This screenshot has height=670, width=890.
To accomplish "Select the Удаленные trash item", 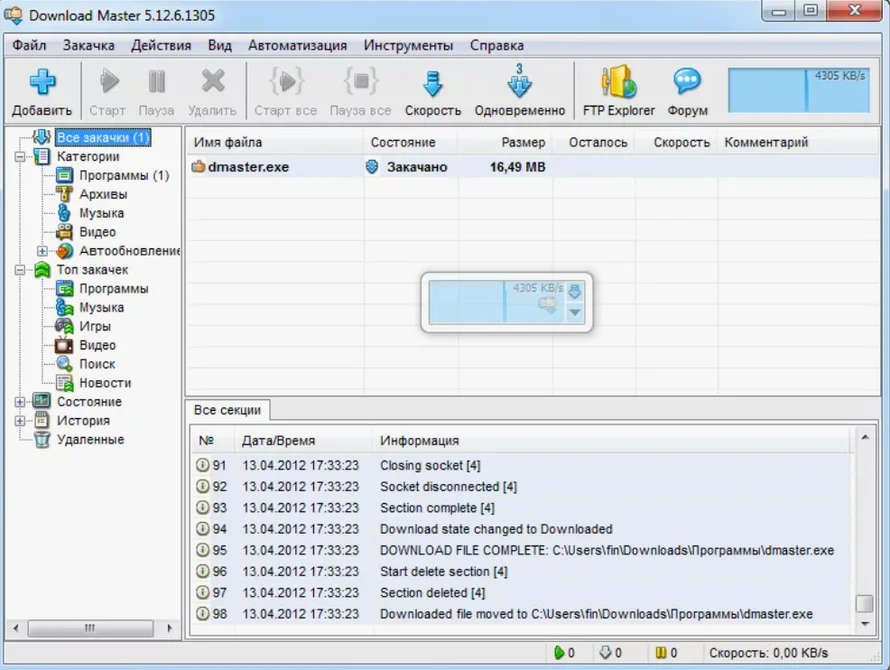I will click(90, 439).
